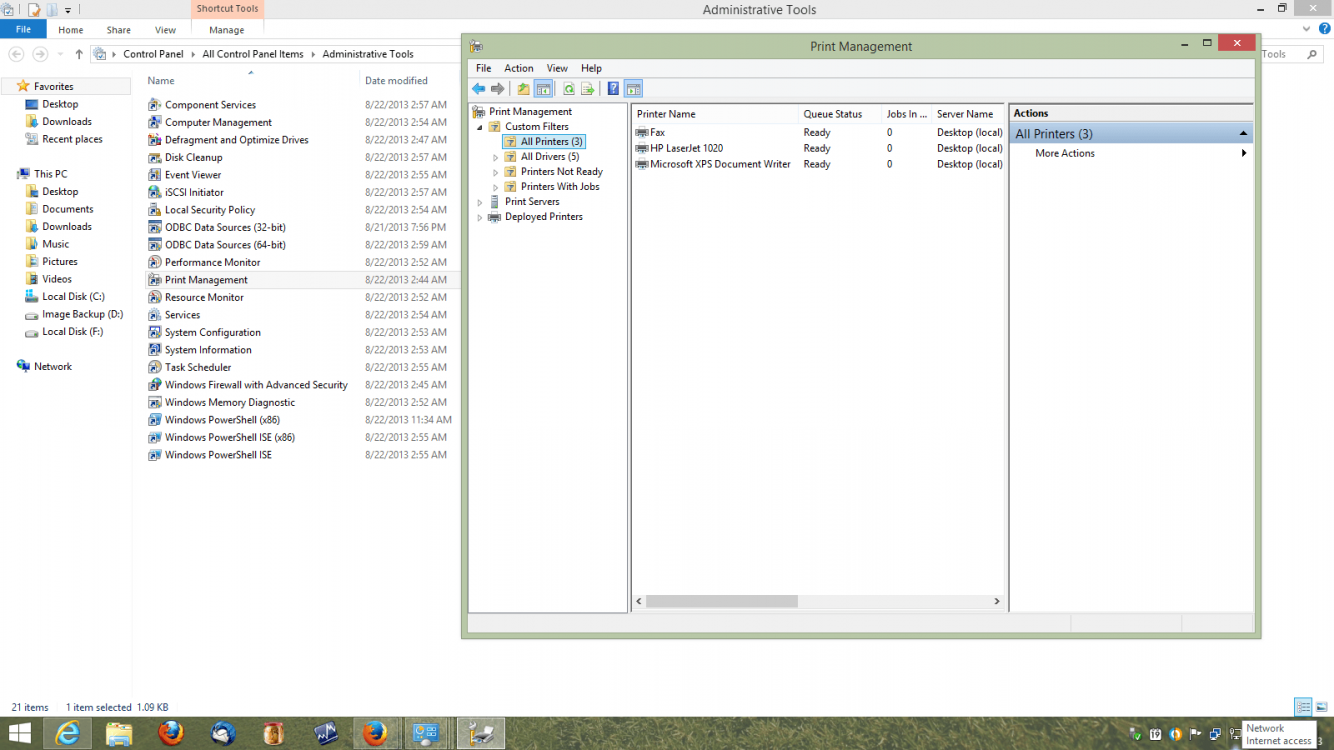This screenshot has height=750, width=1334.
Task: Click the Up one level folder icon
Action: click(523, 89)
